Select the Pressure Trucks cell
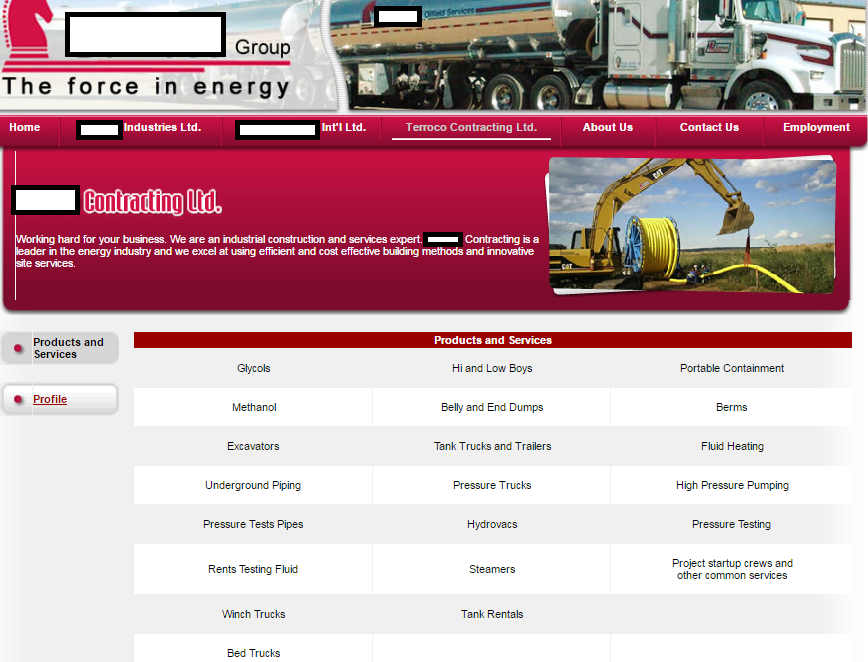The image size is (868, 662). pyautogui.click(x=492, y=485)
